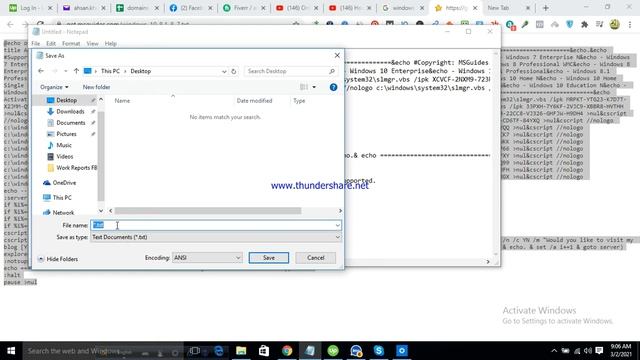Open the Save as type dropdown

pyautogui.click(x=216, y=237)
